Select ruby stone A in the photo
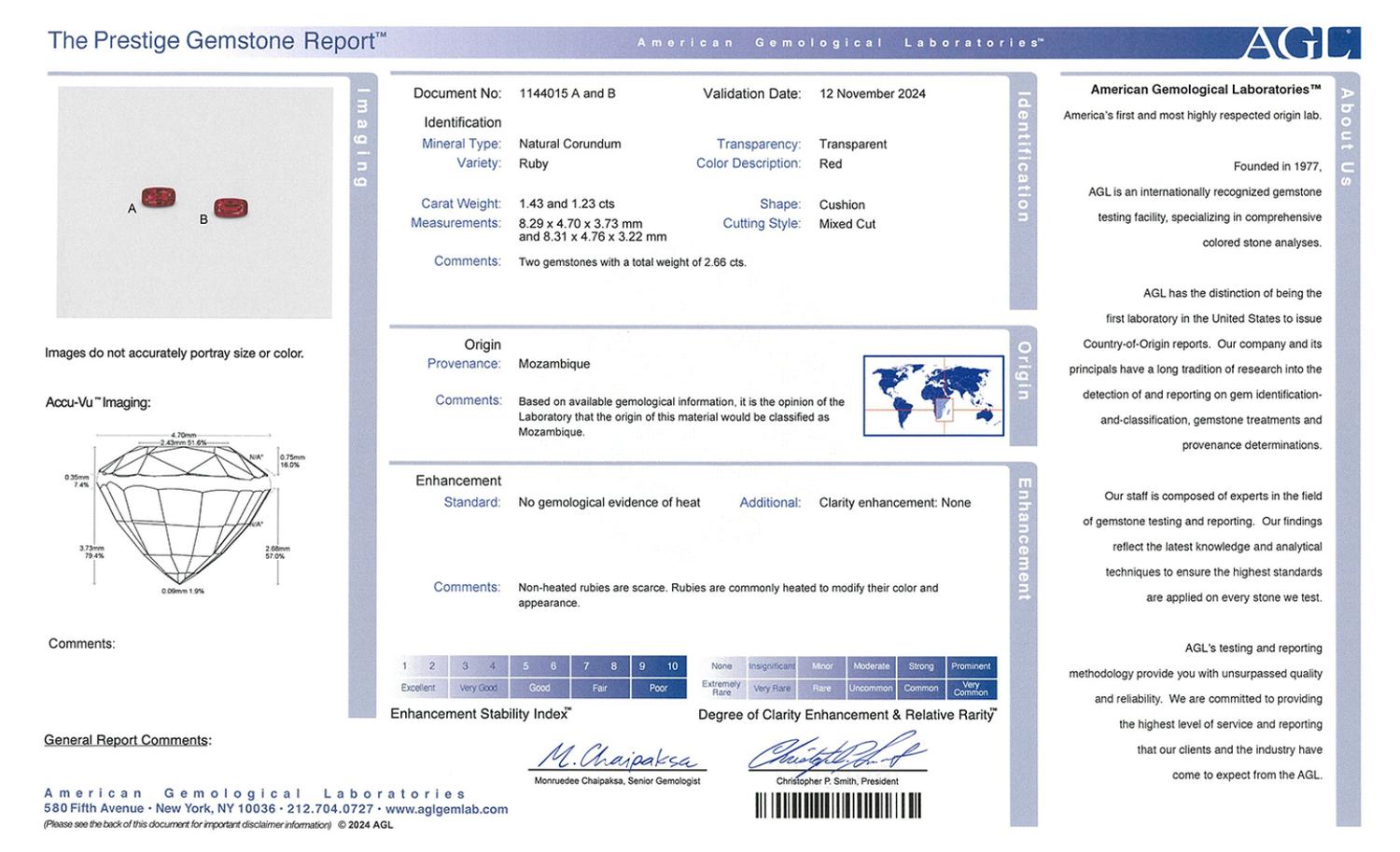Screen dimensions: 1400x852 click(x=159, y=198)
